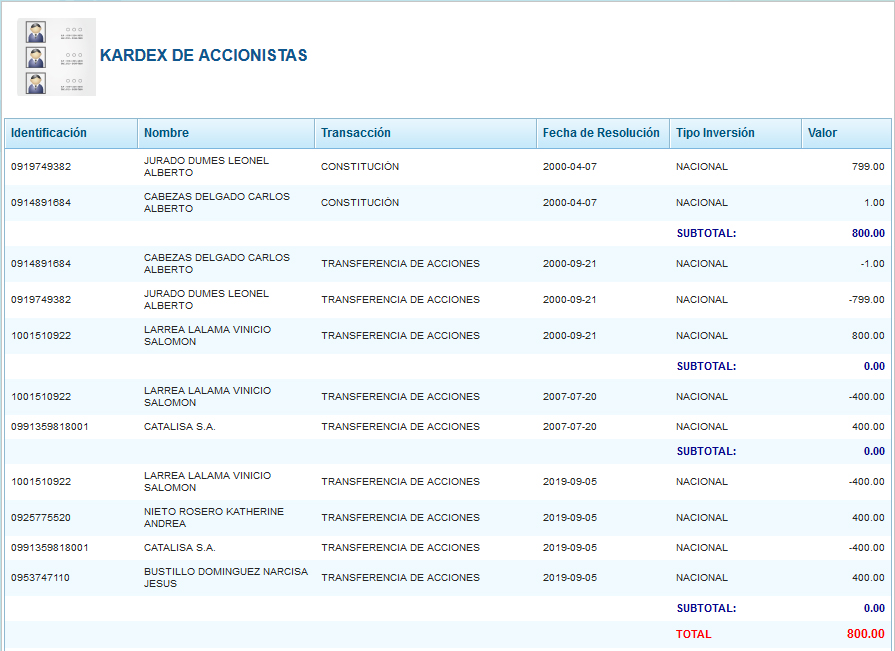This screenshot has width=895, height=651.
Task: Click the red 800.00 total amount
Action: point(865,634)
